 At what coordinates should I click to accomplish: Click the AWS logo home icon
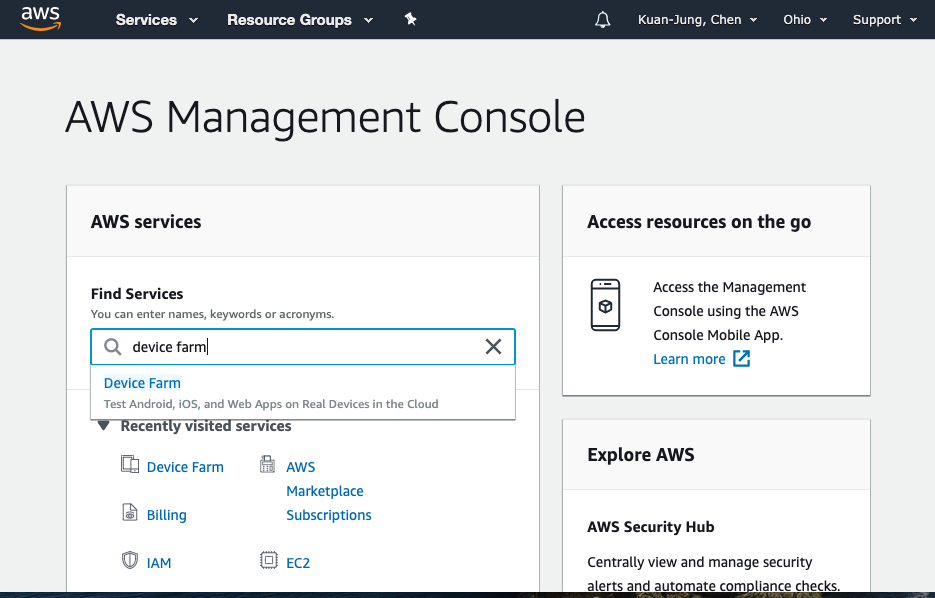pyautogui.click(x=40, y=18)
